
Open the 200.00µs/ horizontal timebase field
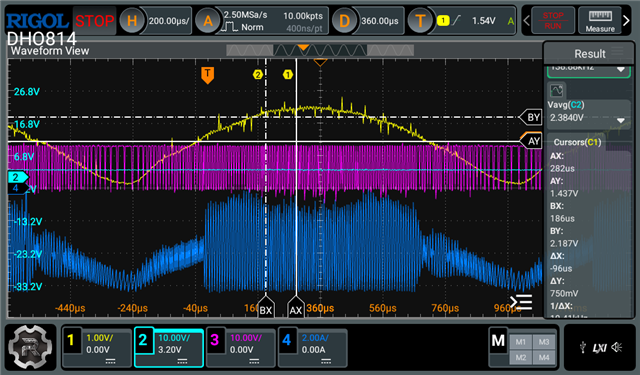point(169,21)
